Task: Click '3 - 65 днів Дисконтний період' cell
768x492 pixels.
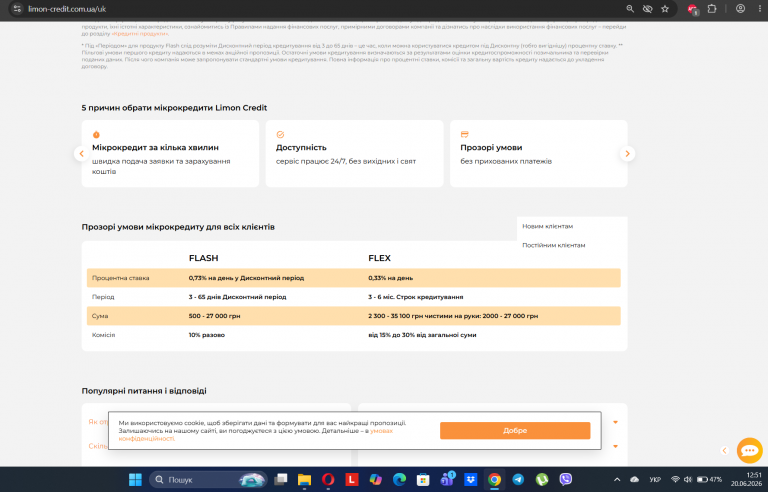Action: click(x=237, y=297)
